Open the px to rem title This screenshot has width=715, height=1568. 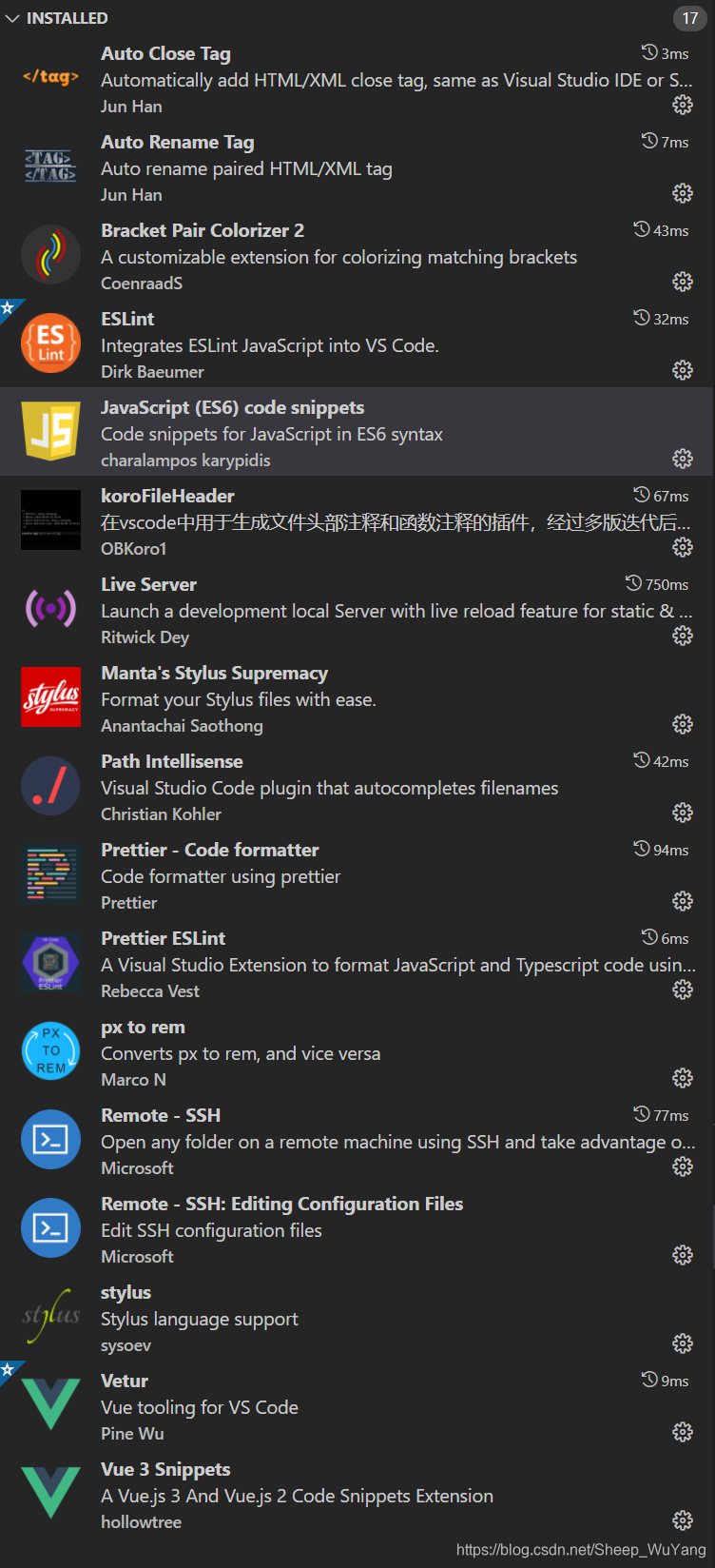point(143,1027)
